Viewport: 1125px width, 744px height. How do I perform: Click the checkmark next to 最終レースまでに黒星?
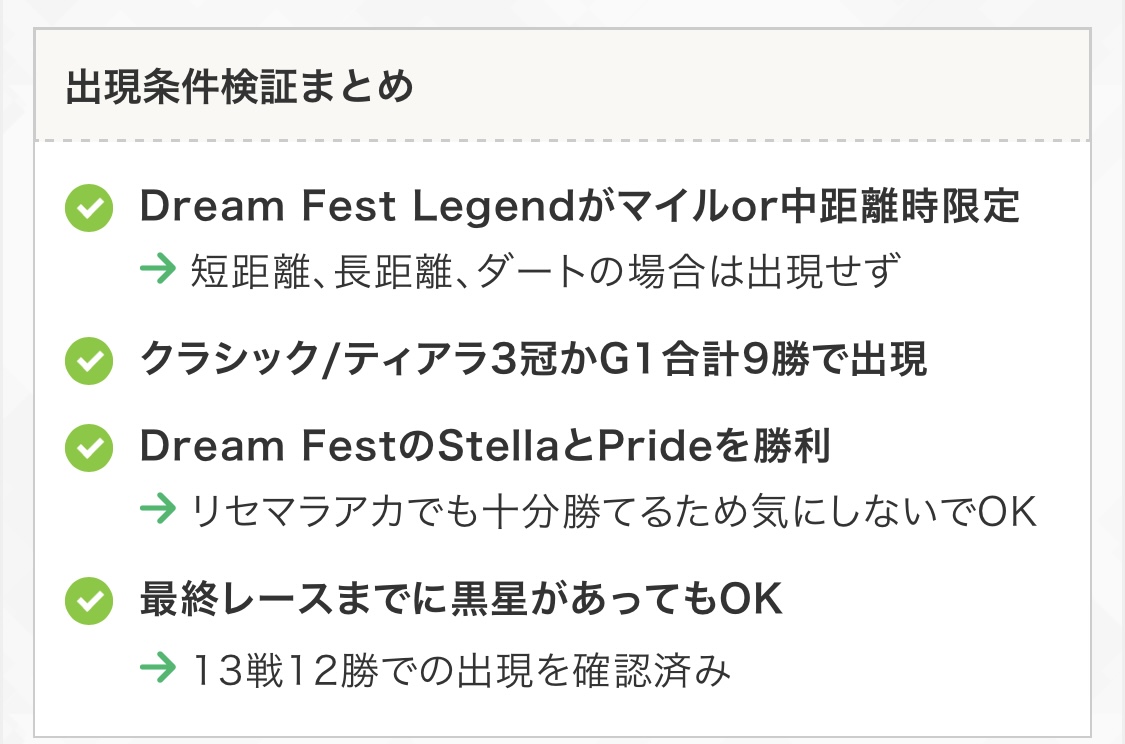click(x=88, y=601)
